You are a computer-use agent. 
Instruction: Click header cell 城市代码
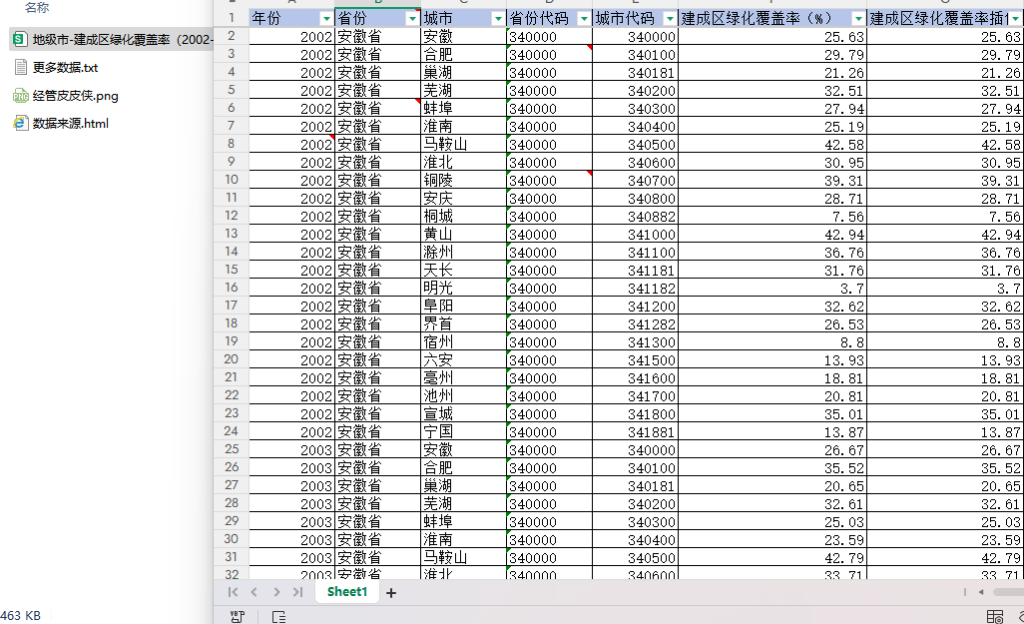point(635,18)
